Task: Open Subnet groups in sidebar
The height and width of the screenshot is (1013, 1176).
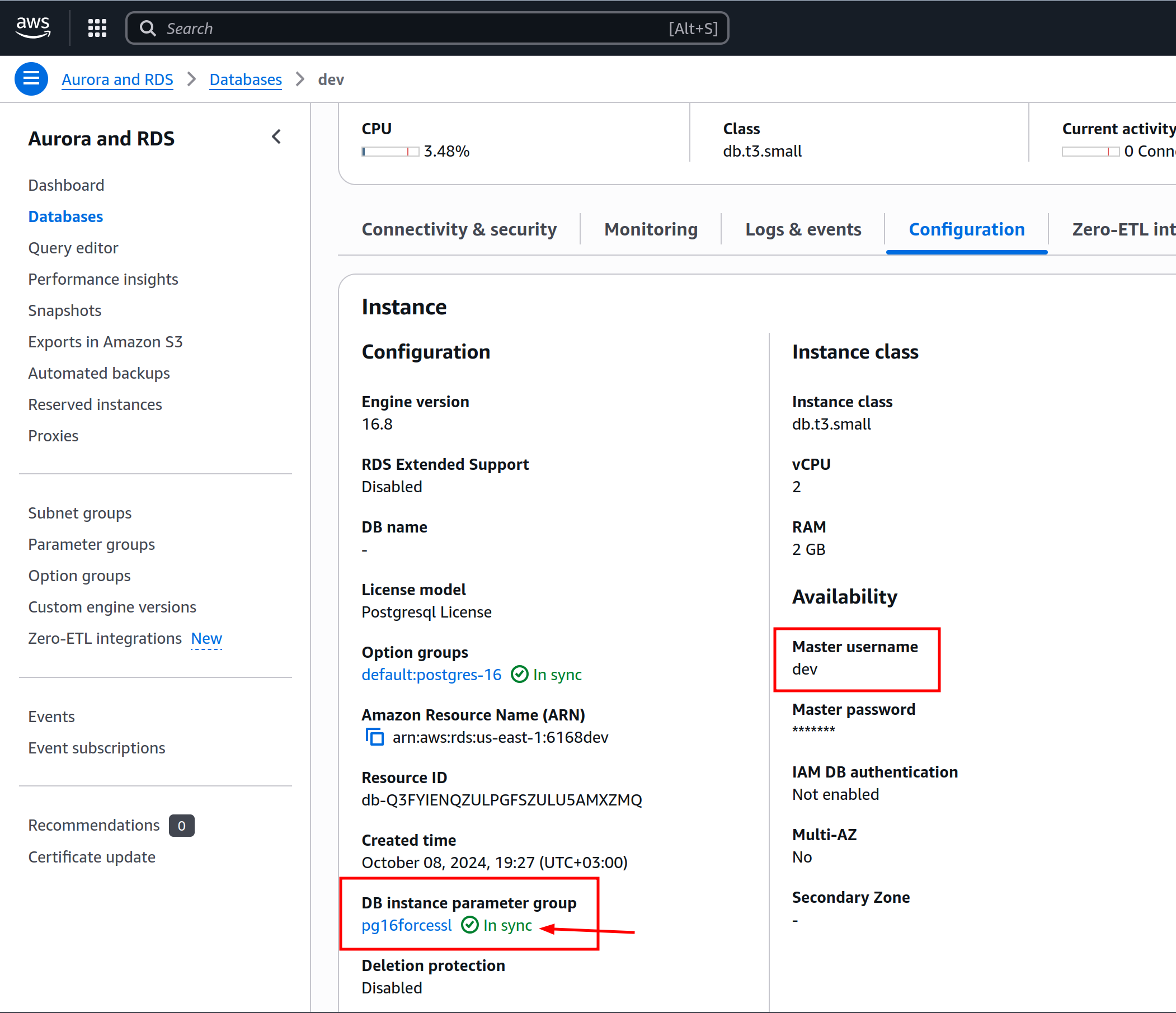Action: [80, 512]
